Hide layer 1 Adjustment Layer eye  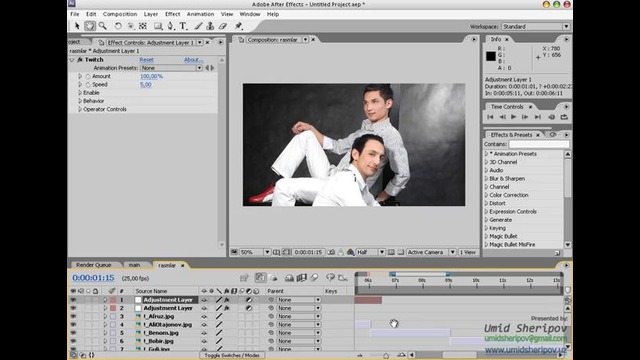point(73,300)
